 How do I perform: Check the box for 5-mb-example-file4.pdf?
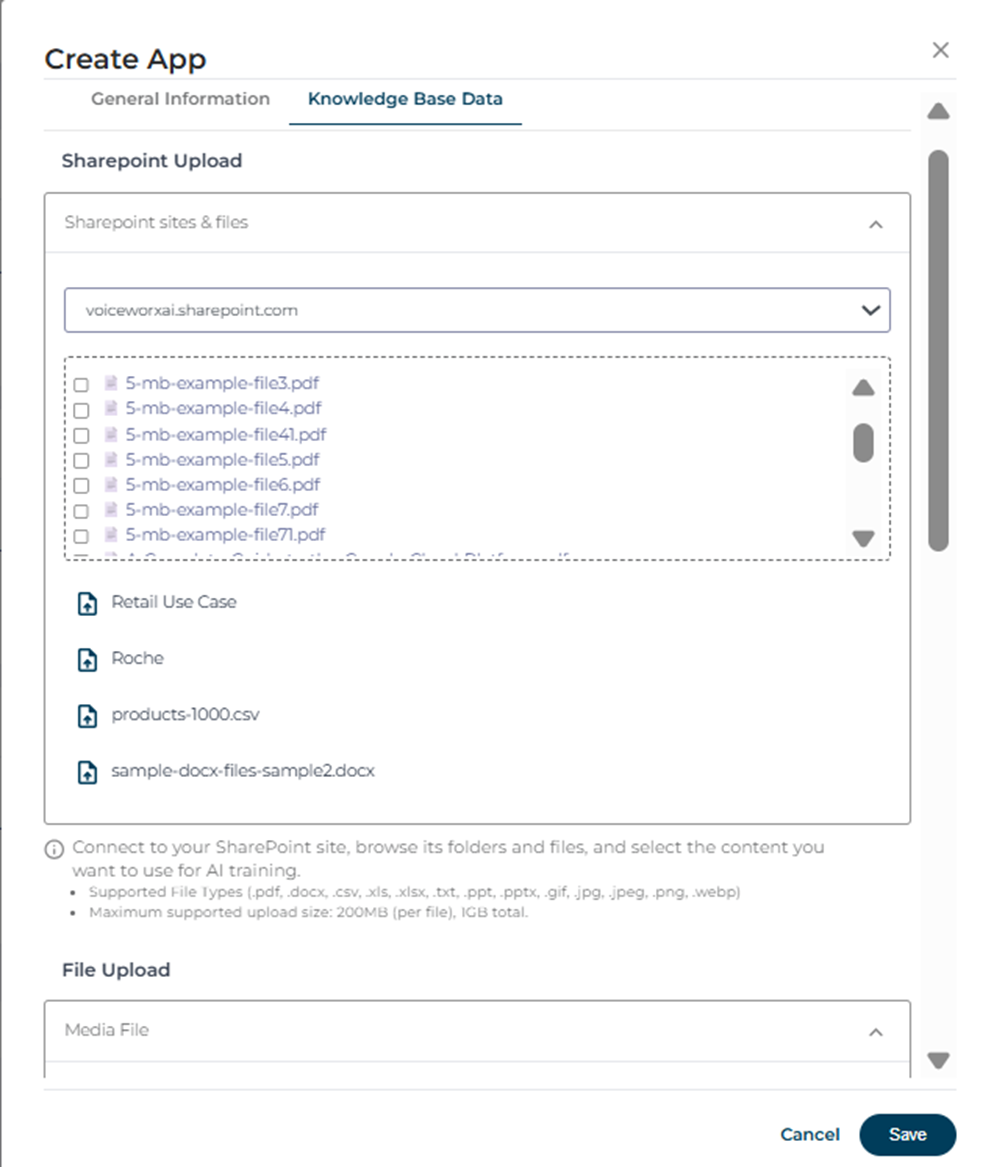coord(82,409)
